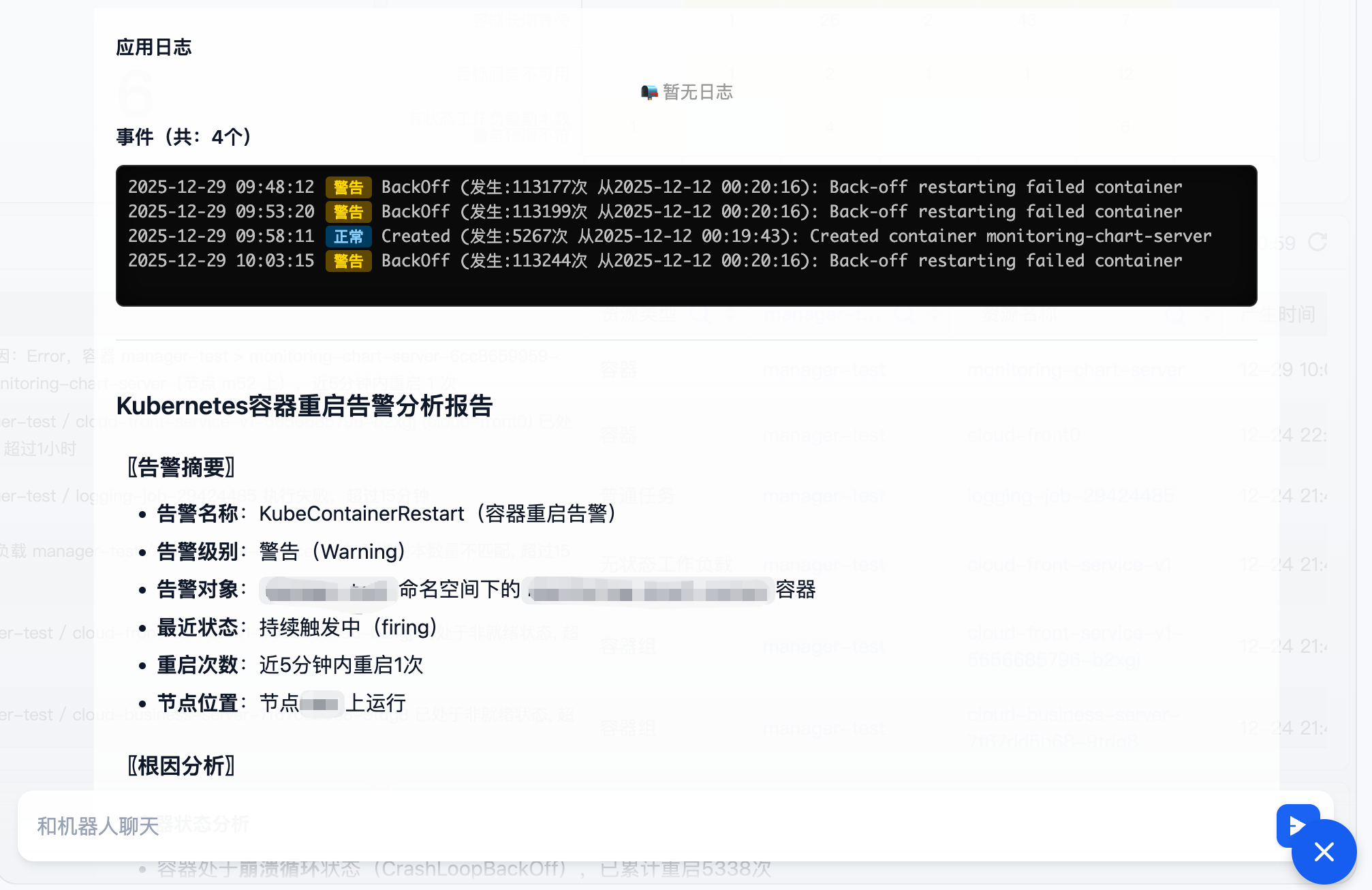Click the Kubernetes容器重启告警分析报告 title
The width and height of the screenshot is (1372, 890).
point(305,406)
